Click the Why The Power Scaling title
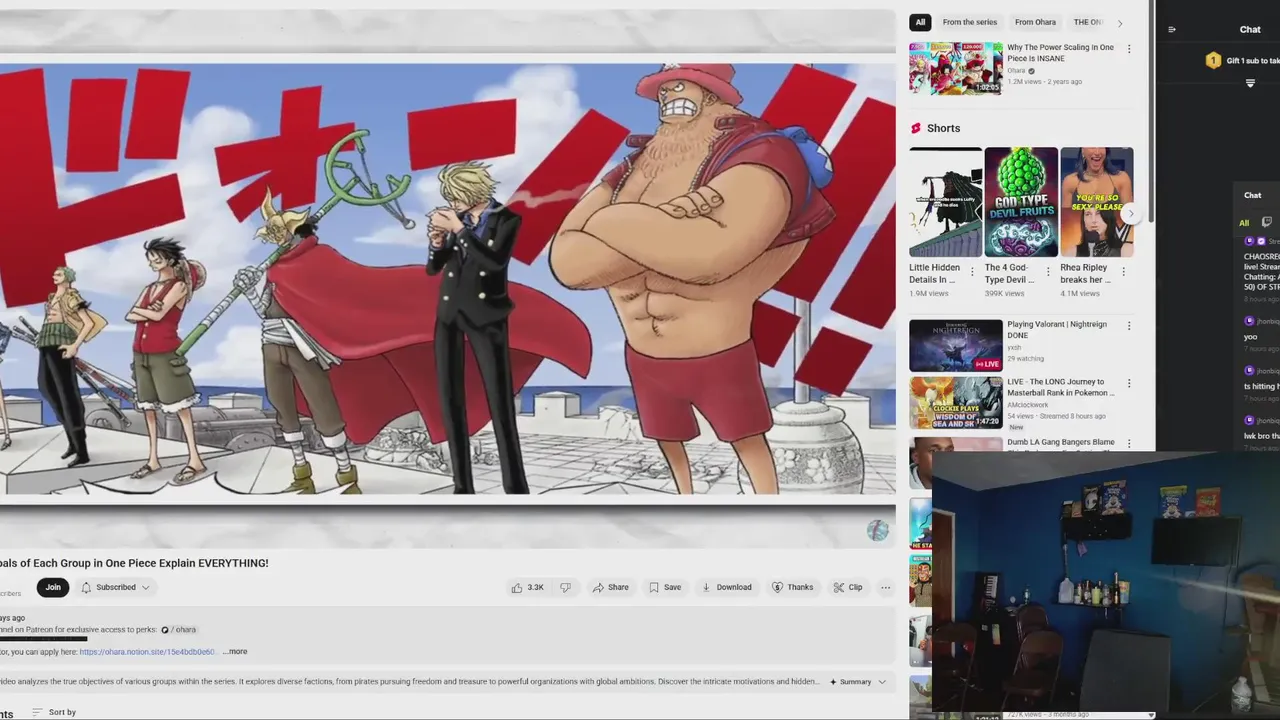The height and width of the screenshot is (720, 1280). click(1060, 53)
